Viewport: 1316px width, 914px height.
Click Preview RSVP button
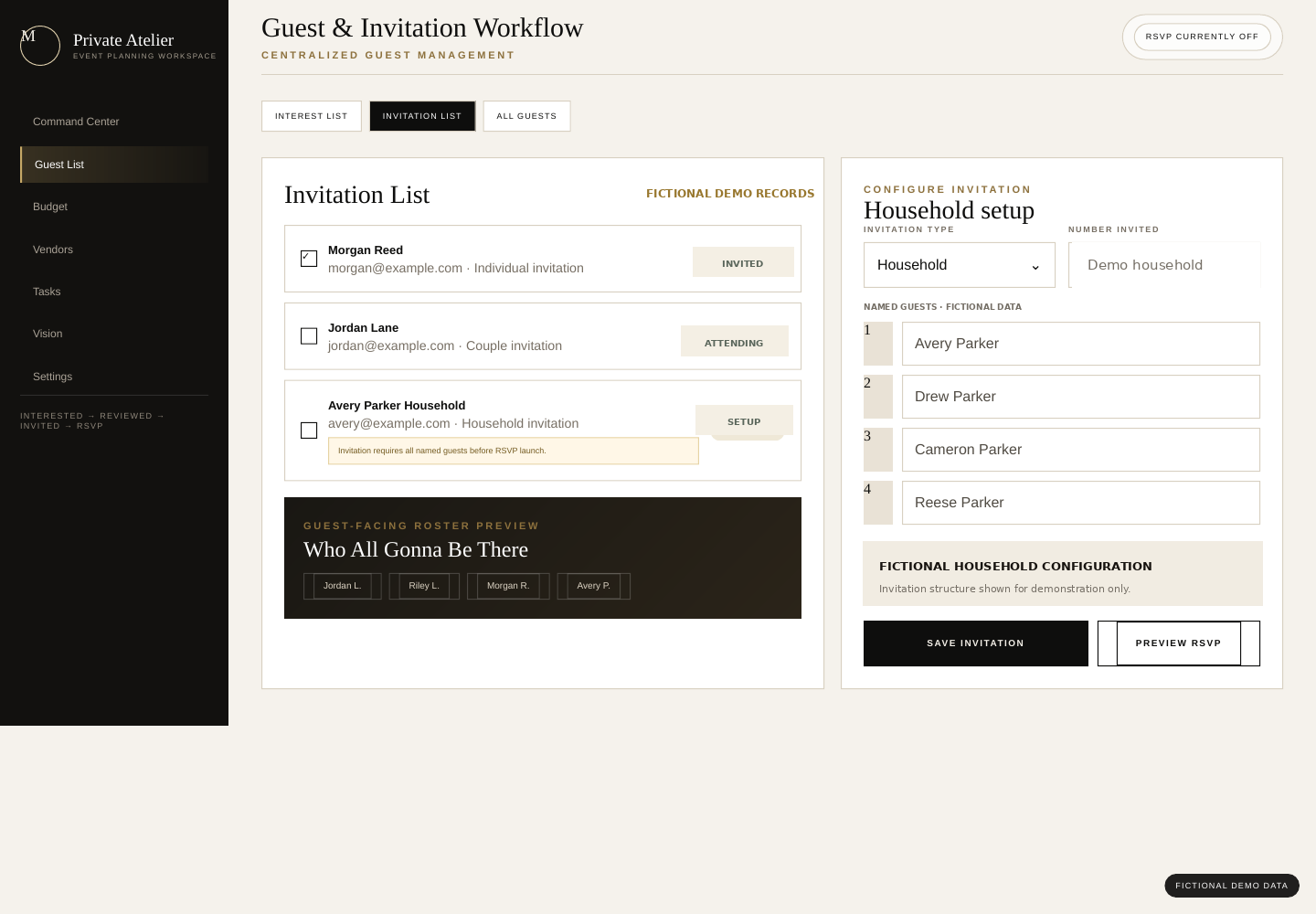coord(1179,643)
